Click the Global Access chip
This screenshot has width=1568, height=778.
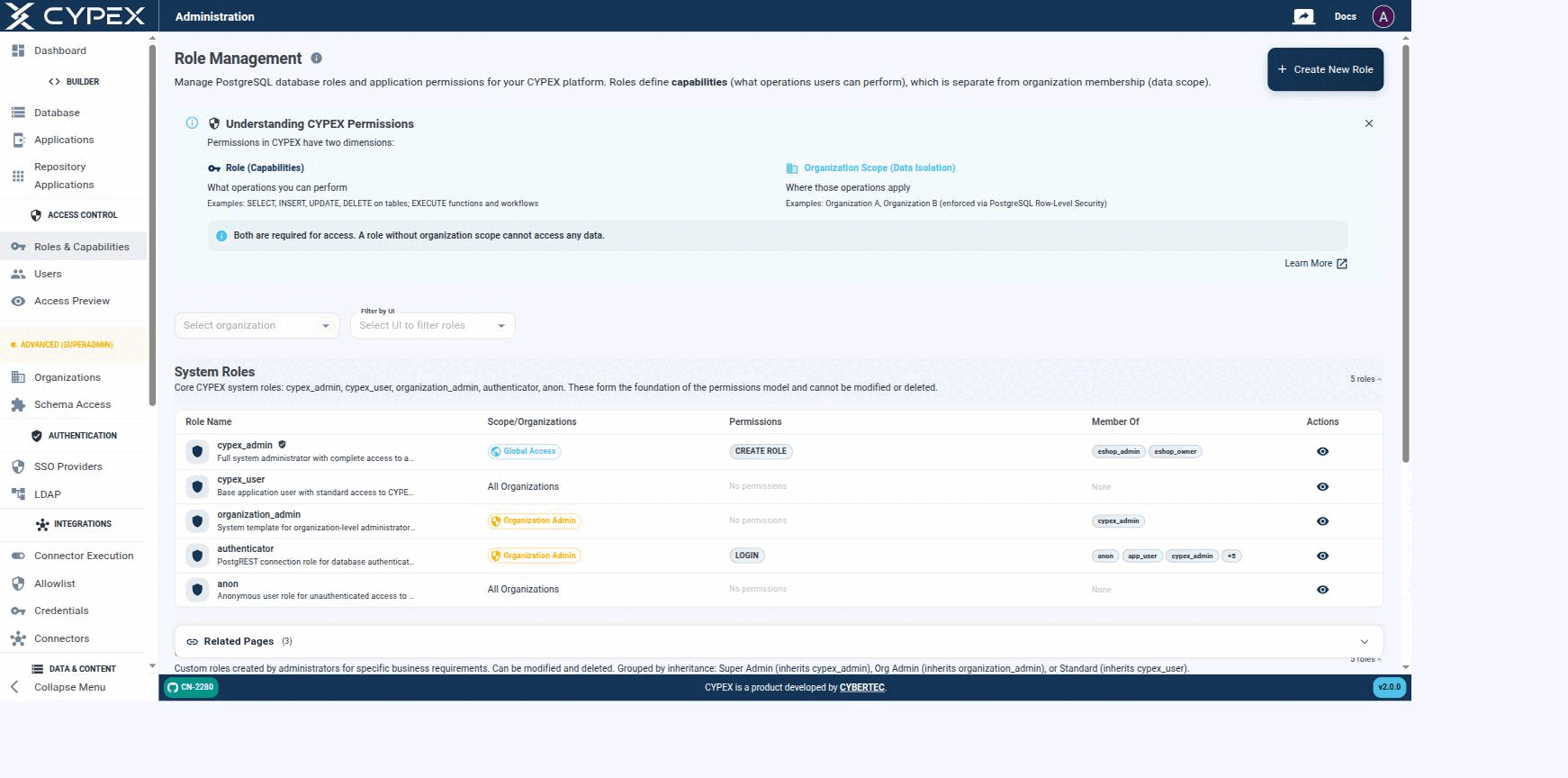coord(524,451)
